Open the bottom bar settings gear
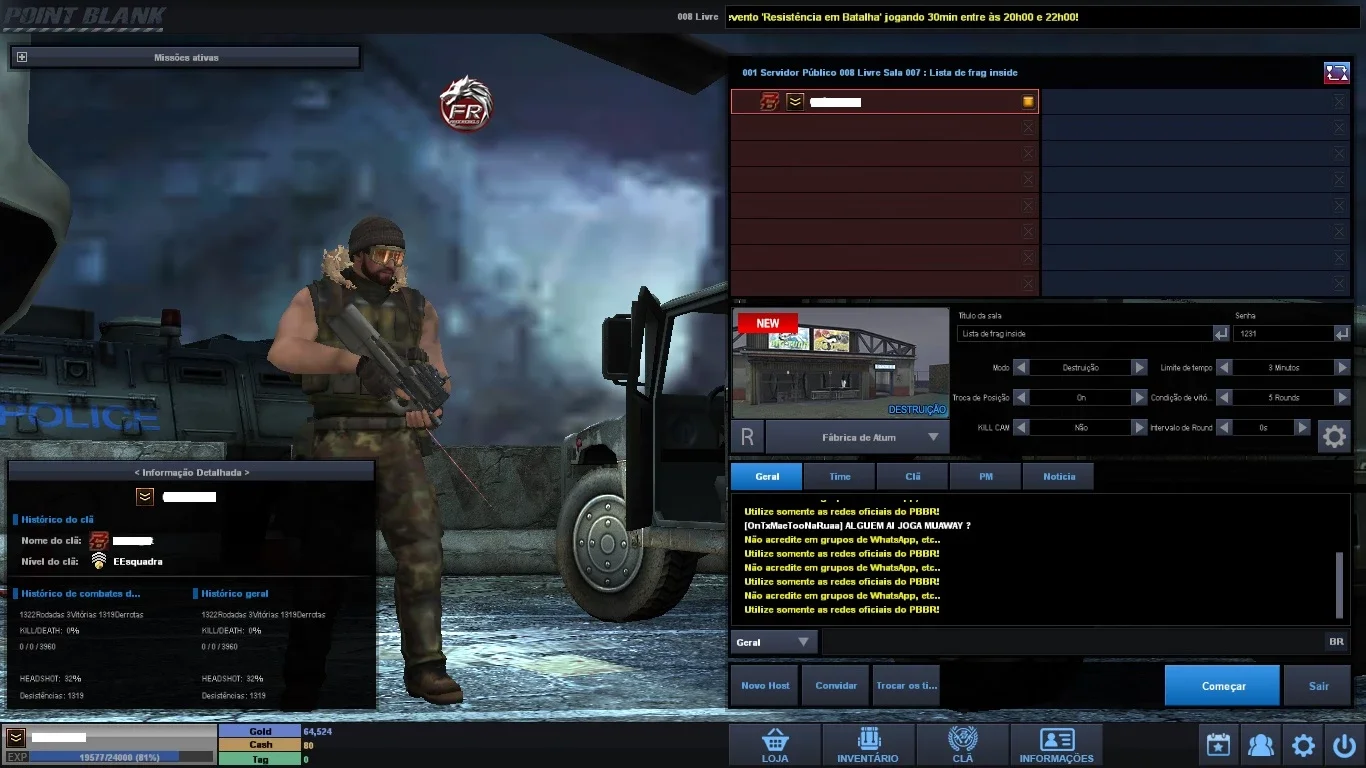Screen dimensions: 1366x768 pos(1303,745)
